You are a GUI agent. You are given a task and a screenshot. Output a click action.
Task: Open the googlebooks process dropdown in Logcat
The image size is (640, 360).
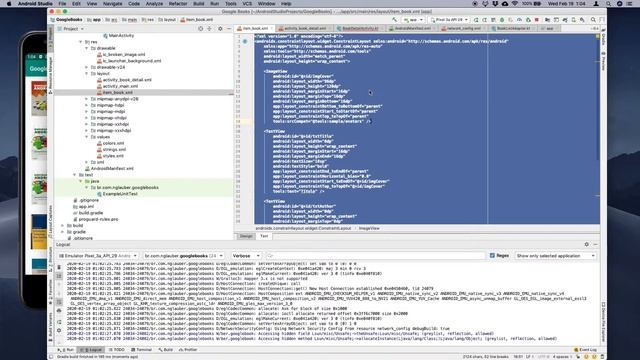coord(183,256)
